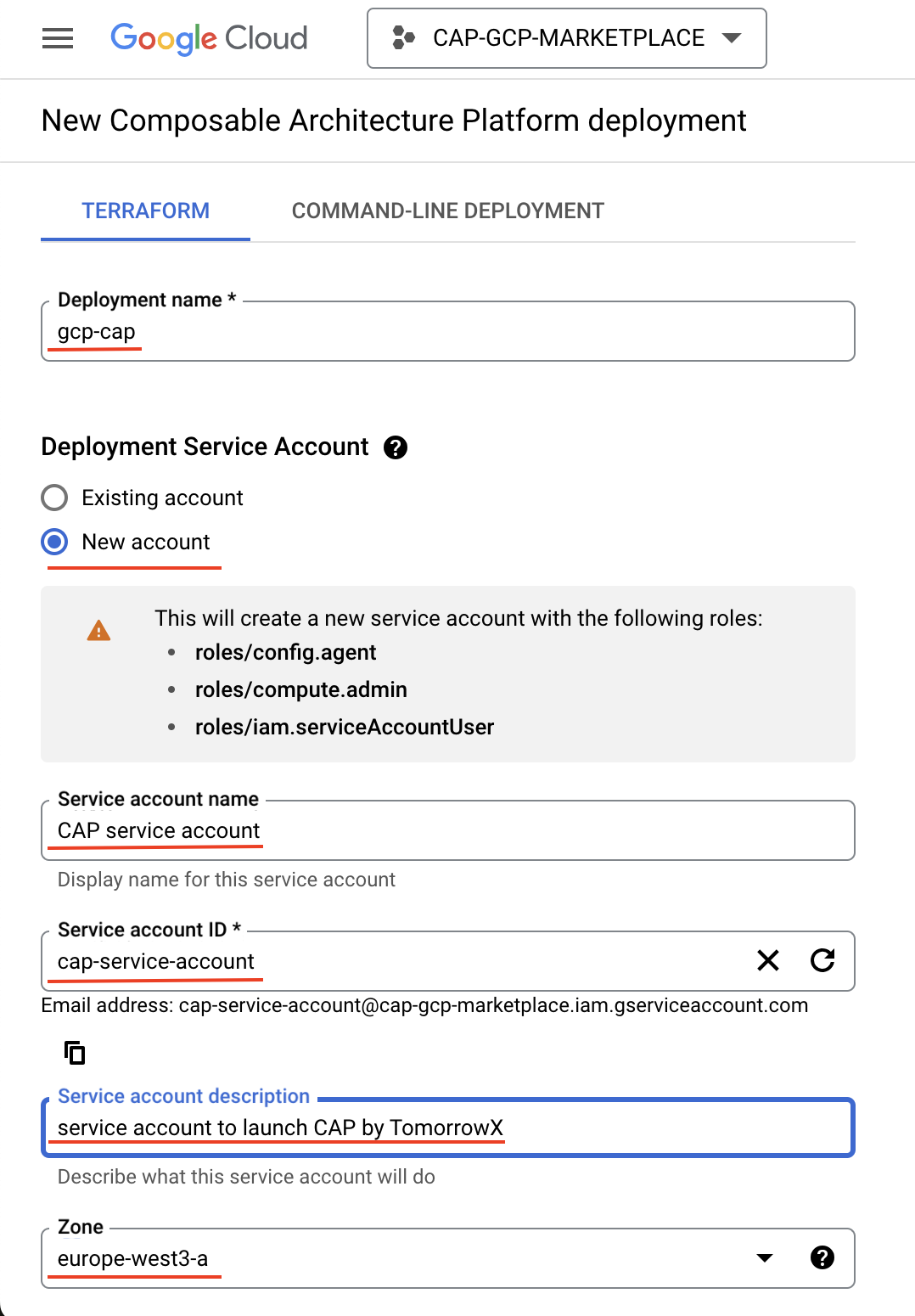Open the hamburger navigation menu
This screenshot has height=1316, width=915.
pos(58,38)
